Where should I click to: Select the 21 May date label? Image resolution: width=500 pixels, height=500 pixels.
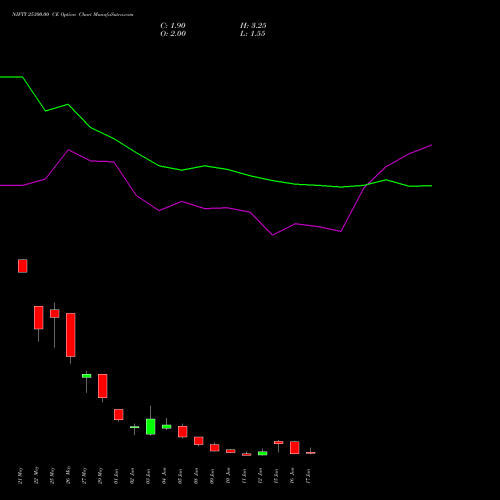pos(21,476)
